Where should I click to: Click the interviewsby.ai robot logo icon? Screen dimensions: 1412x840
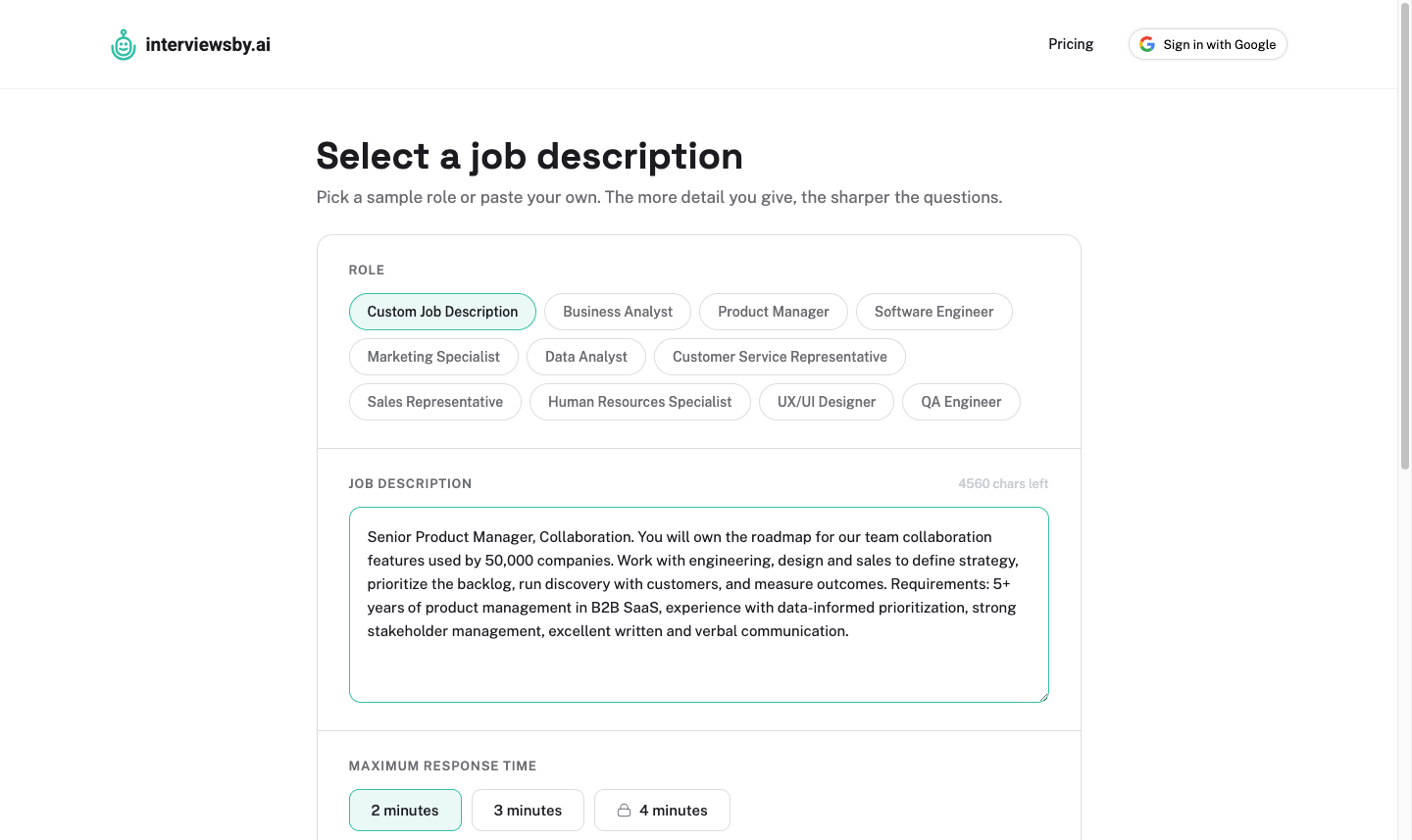coord(124,44)
